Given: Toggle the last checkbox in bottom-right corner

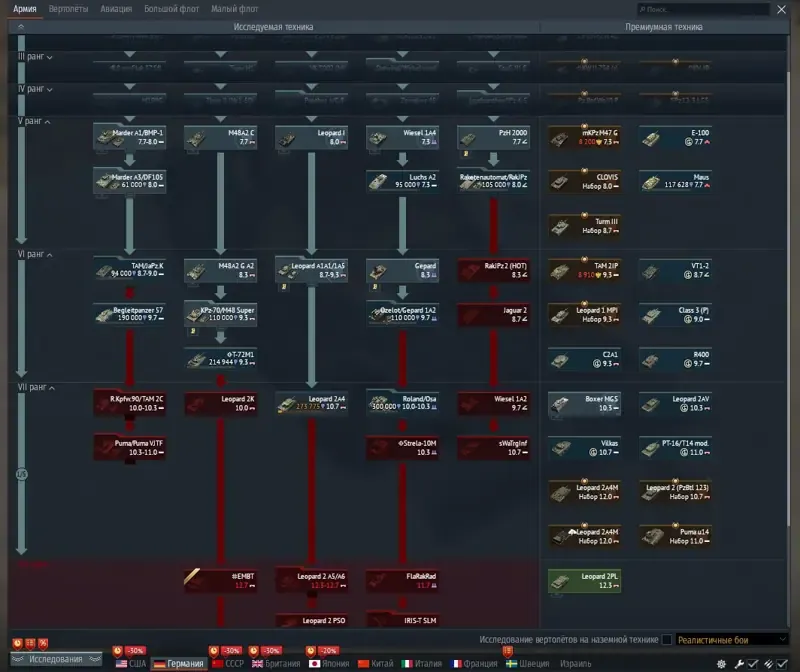Looking at the screenshot, I should point(782,664).
